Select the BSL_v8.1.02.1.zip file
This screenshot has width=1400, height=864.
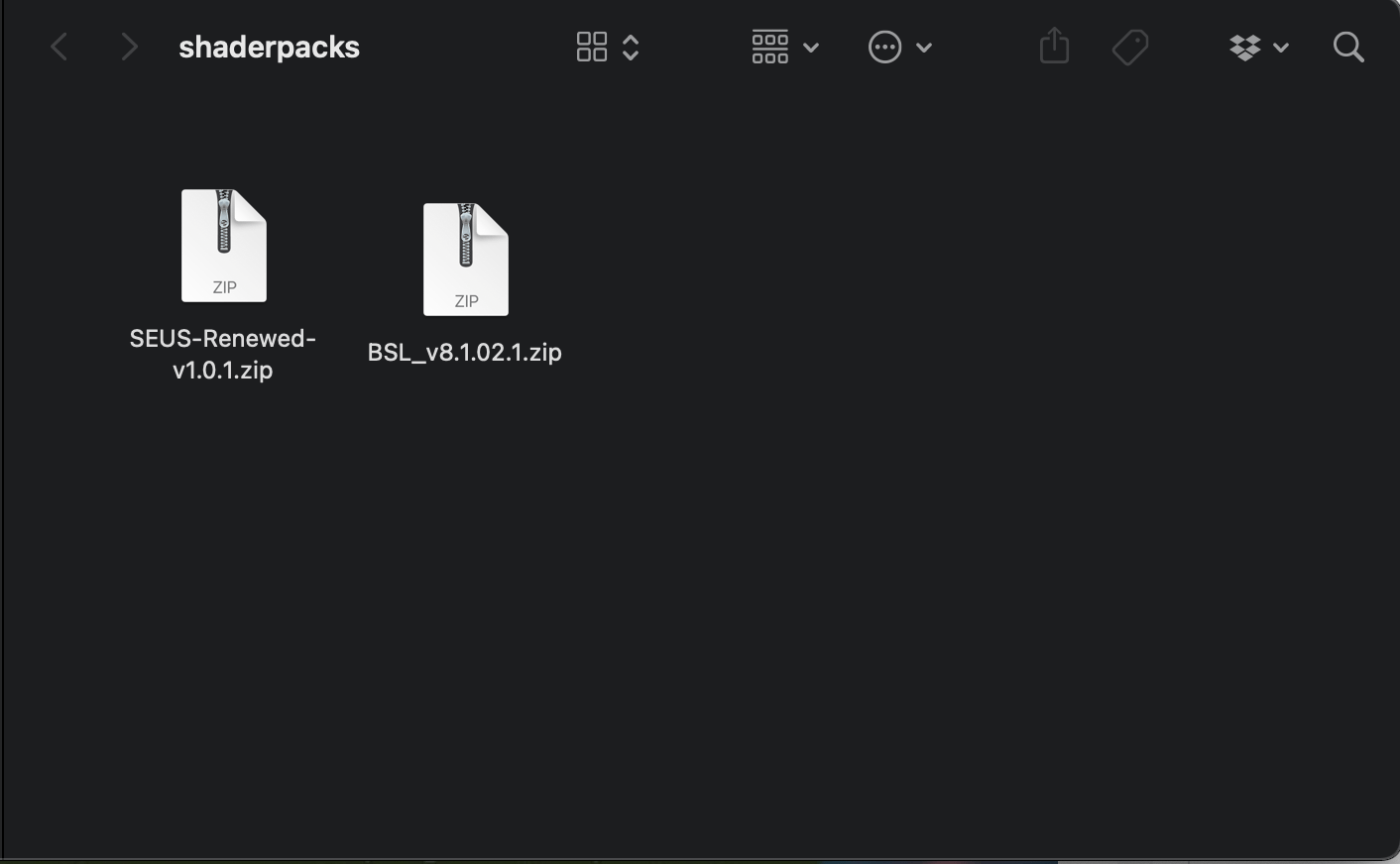[465, 258]
